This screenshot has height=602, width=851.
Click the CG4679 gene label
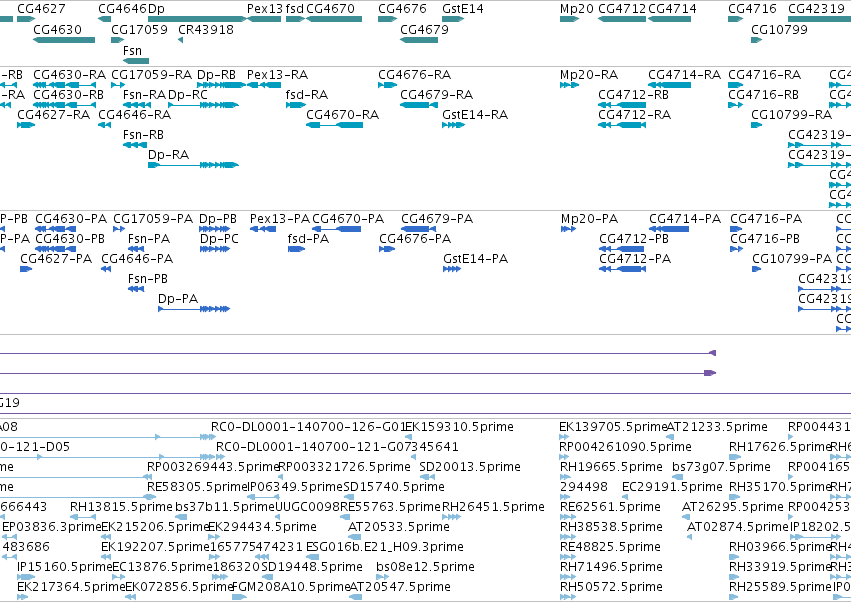pos(424,29)
